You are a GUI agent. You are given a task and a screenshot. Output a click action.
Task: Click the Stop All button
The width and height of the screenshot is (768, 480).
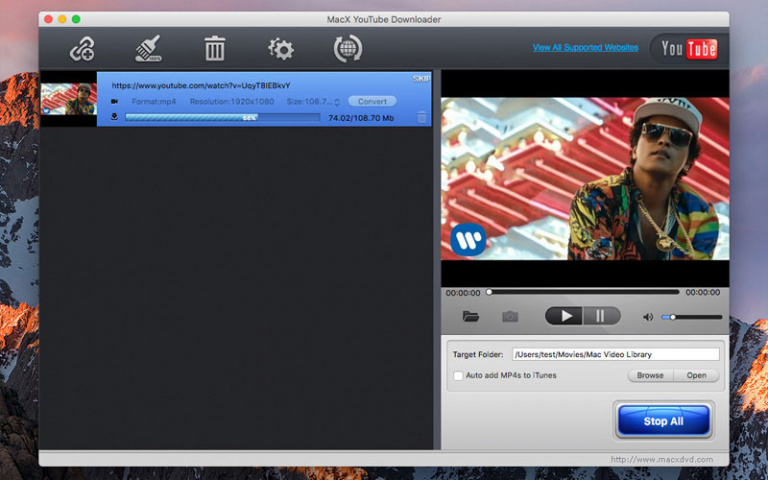(x=663, y=421)
